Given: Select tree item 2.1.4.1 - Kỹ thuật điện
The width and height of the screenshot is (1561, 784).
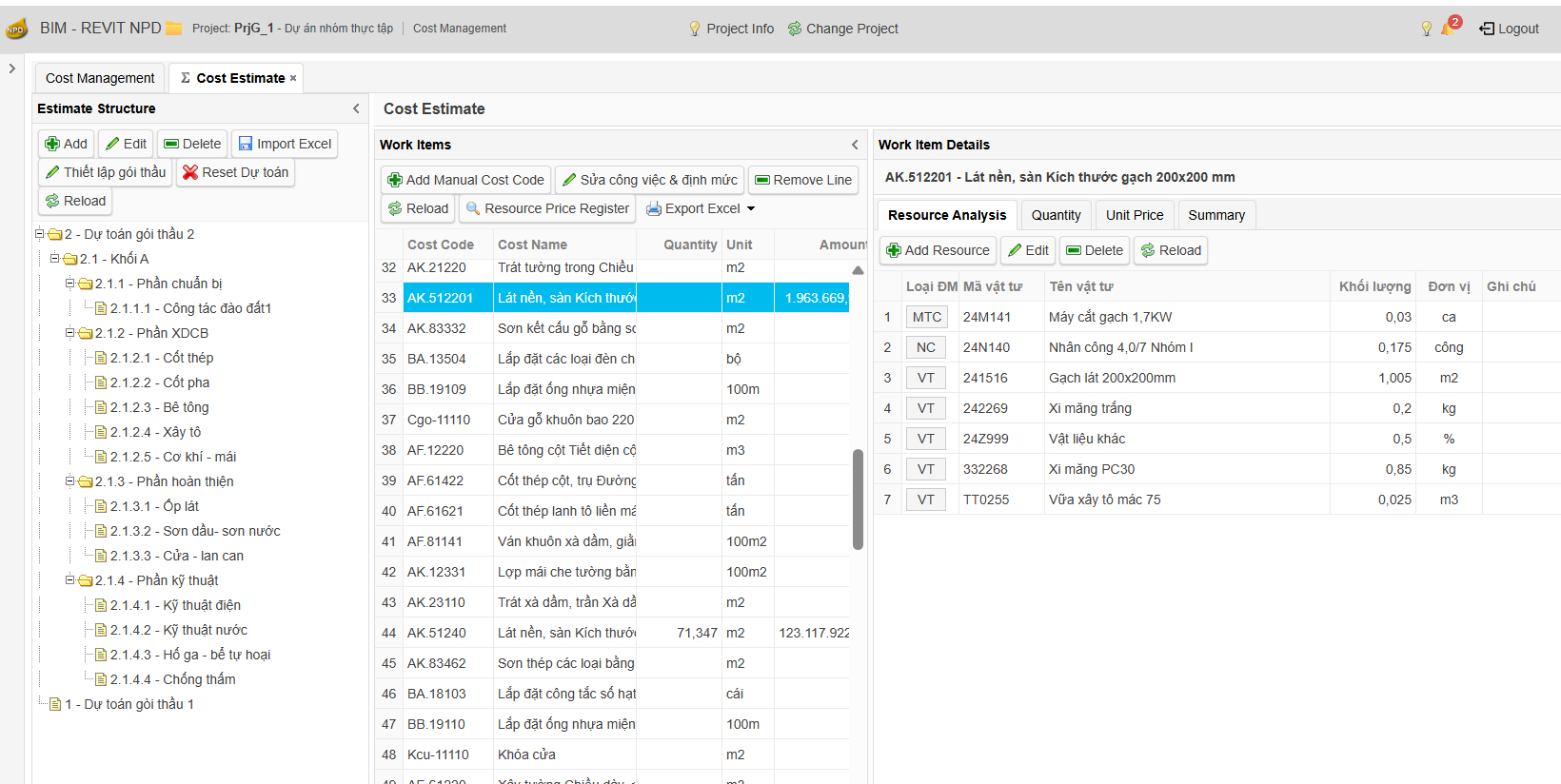Looking at the screenshot, I should pyautogui.click(x=175, y=605).
